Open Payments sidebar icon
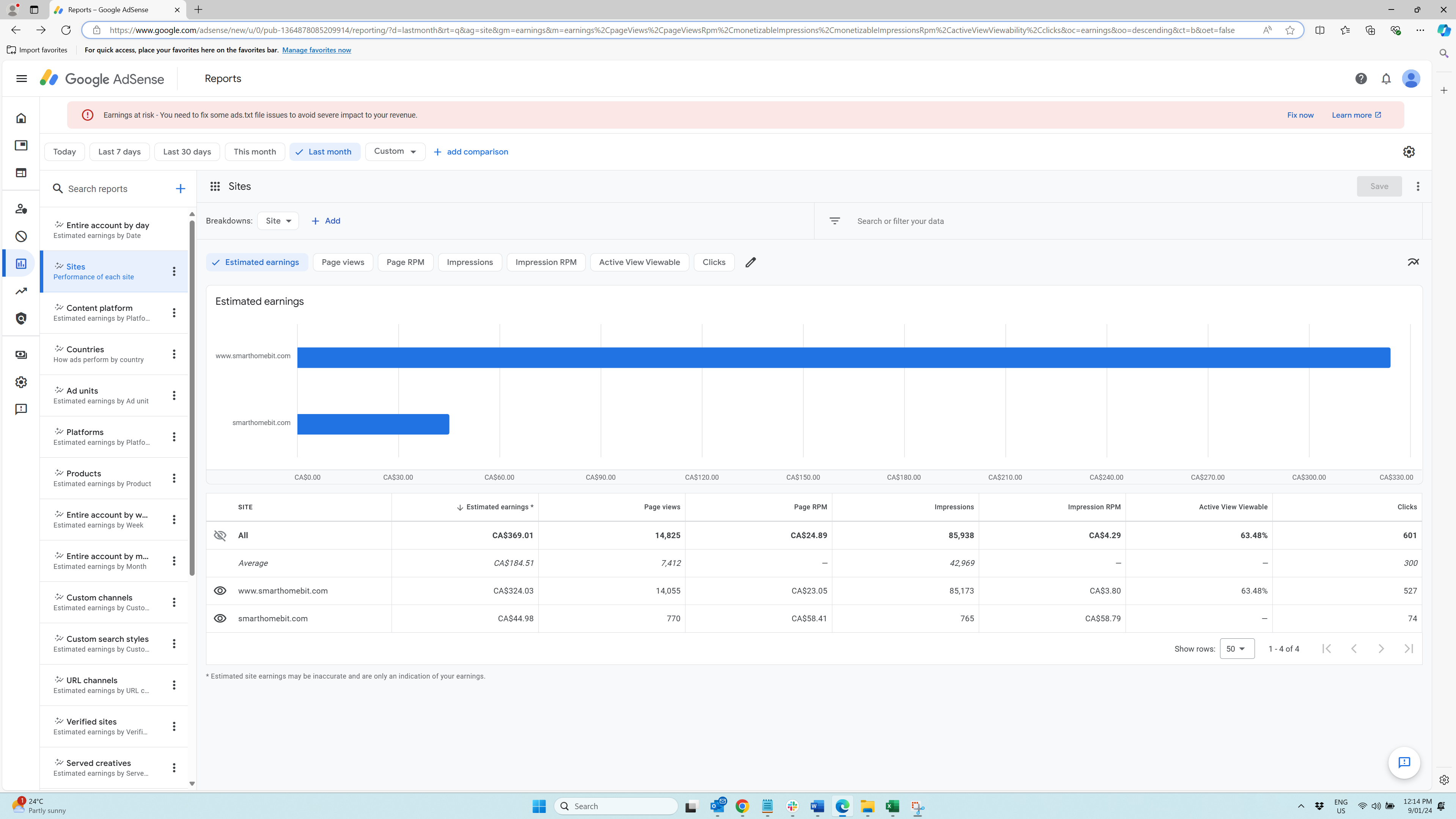Image resolution: width=1456 pixels, height=819 pixels. coord(21,354)
